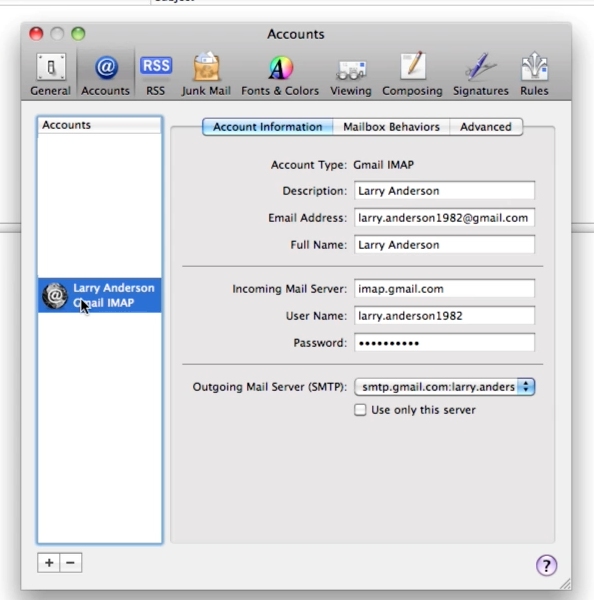Select the Accounts preferences icon
This screenshot has height=600, width=594.
point(106,75)
